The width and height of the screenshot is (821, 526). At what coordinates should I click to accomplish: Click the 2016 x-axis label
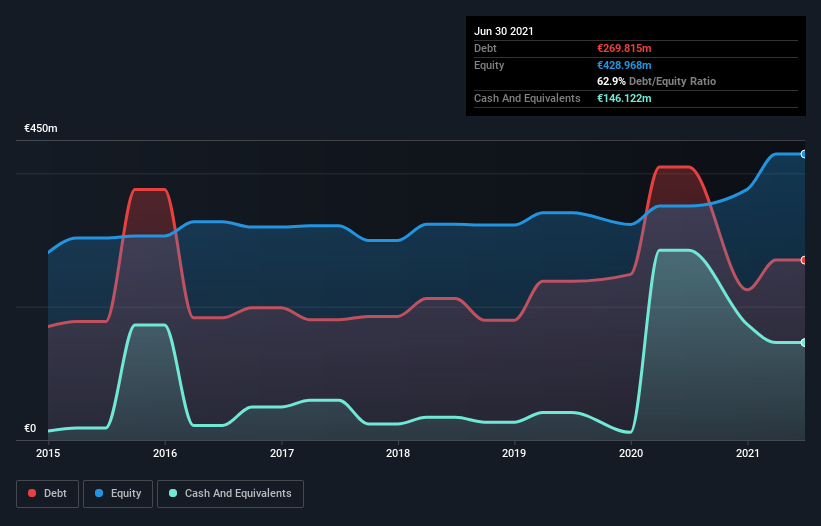(x=165, y=453)
